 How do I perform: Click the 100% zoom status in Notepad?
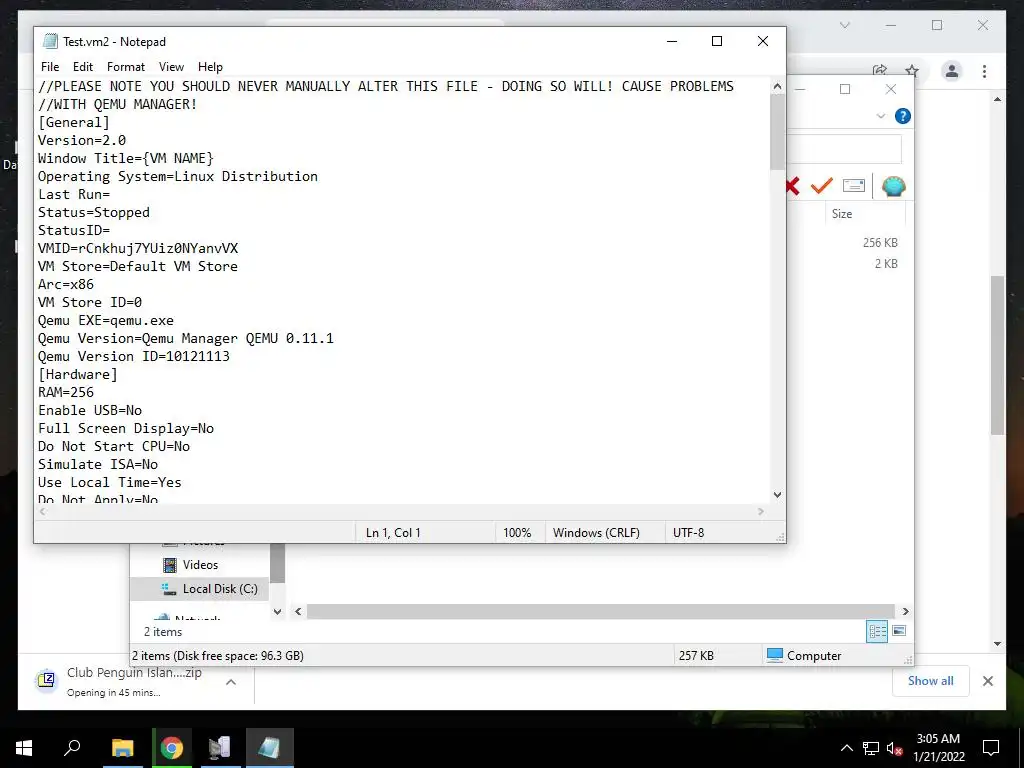pos(517,532)
